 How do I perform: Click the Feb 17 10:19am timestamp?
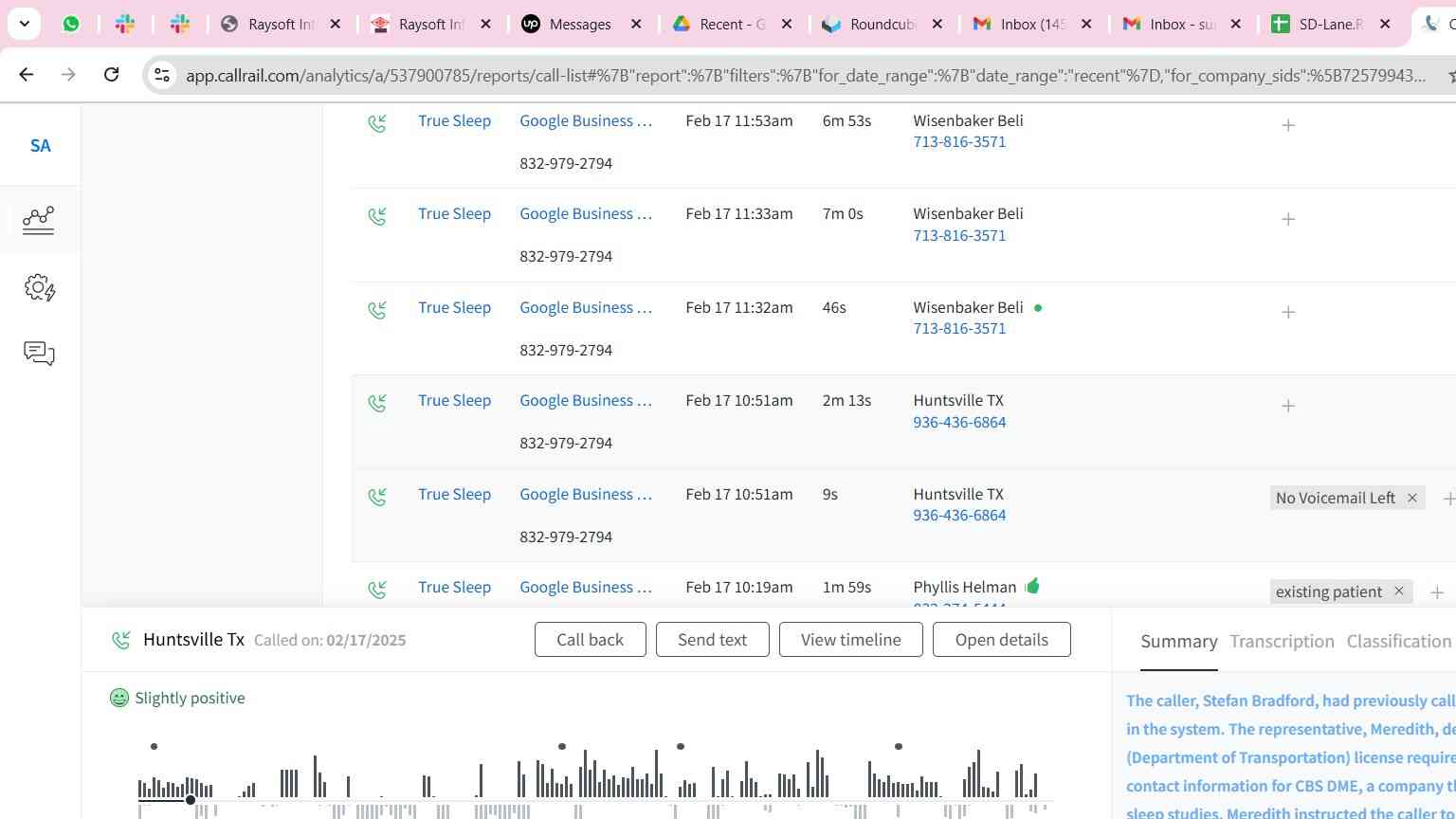[739, 588]
